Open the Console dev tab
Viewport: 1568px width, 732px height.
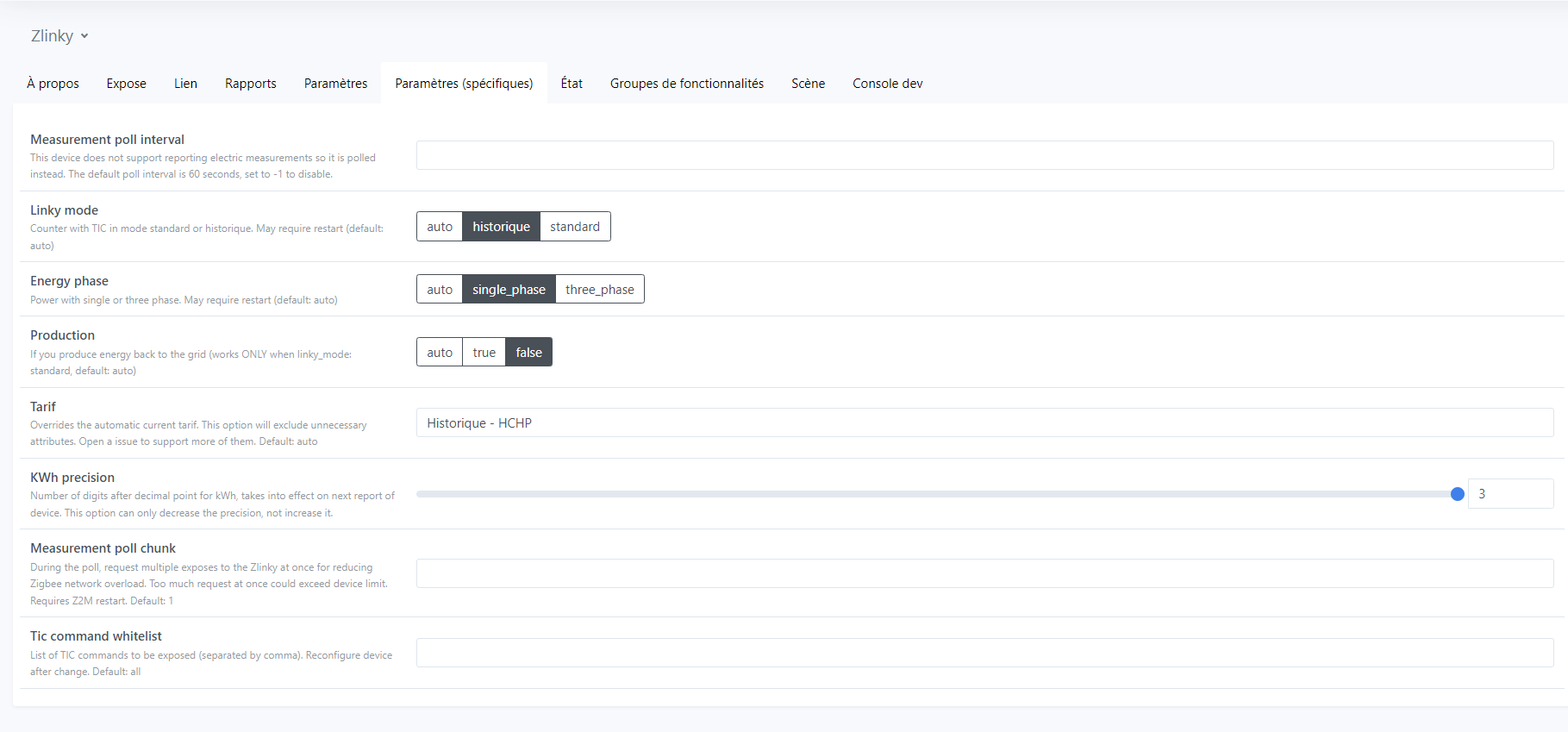coord(888,84)
